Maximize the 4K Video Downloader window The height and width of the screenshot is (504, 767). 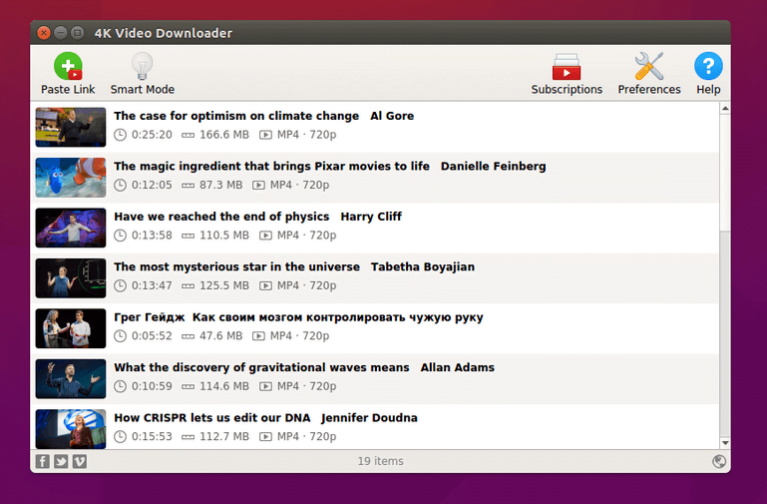pos(77,33)
